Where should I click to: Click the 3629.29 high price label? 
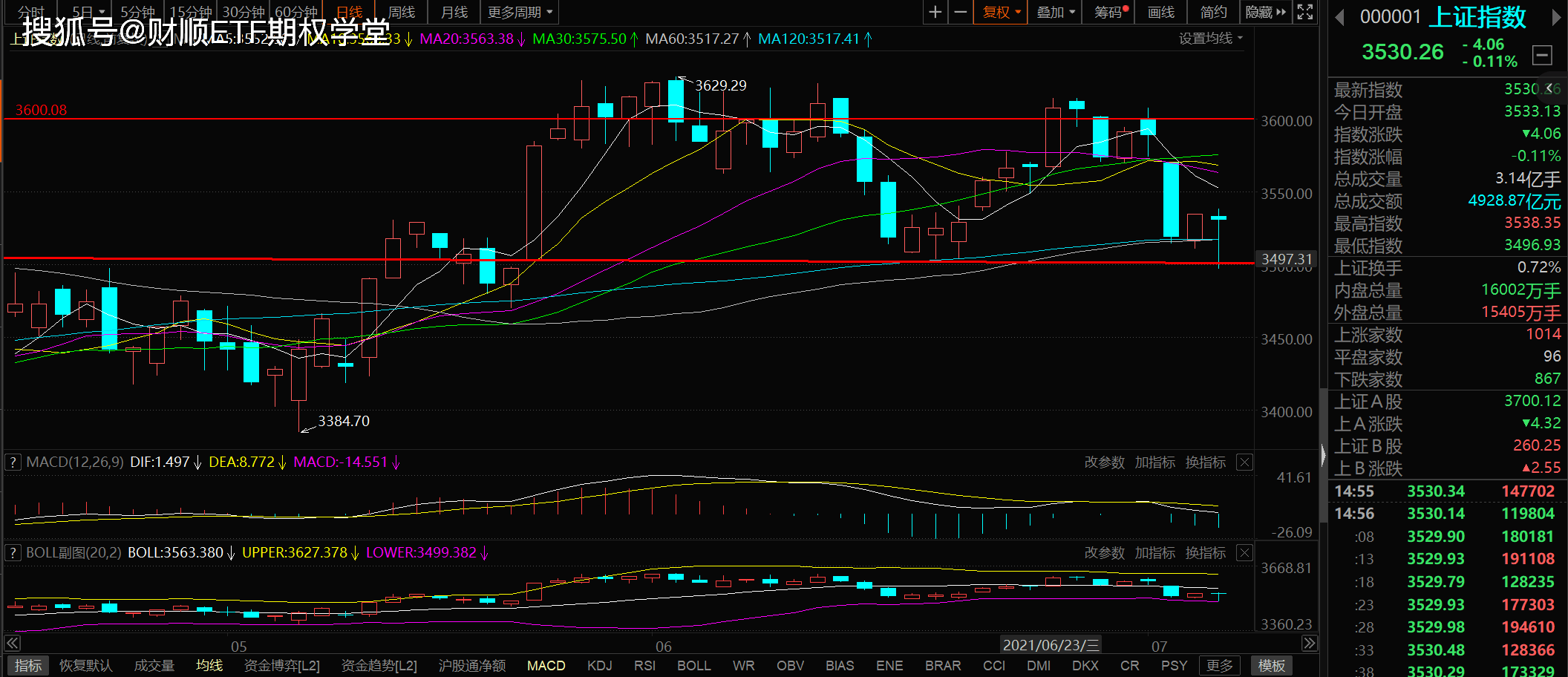tap(720, 85)
